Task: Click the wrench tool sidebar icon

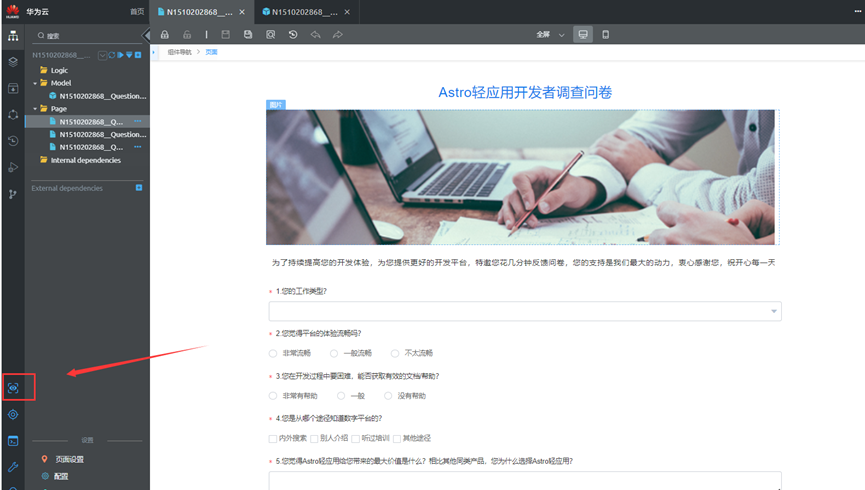Action: pyautogui.click(x=13, y=467)
